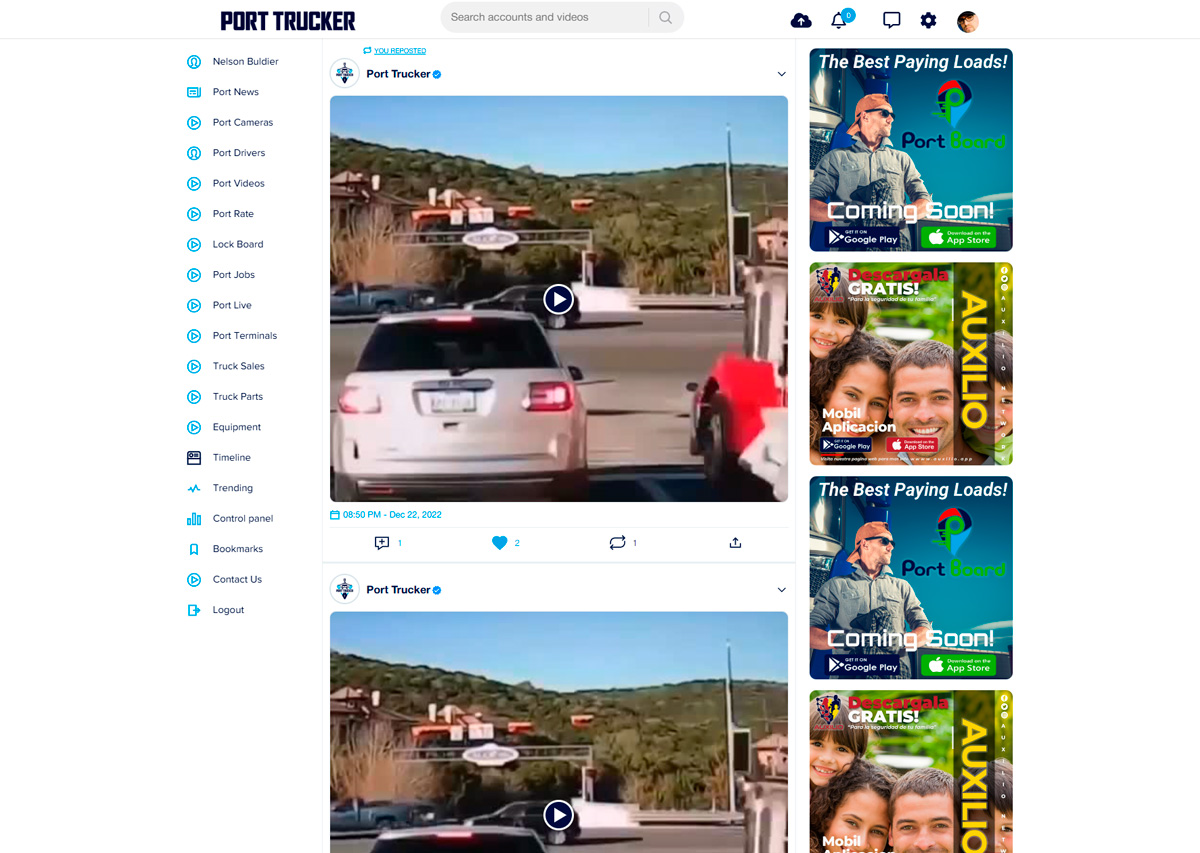Expand the second post options chevron

[781, 590]
